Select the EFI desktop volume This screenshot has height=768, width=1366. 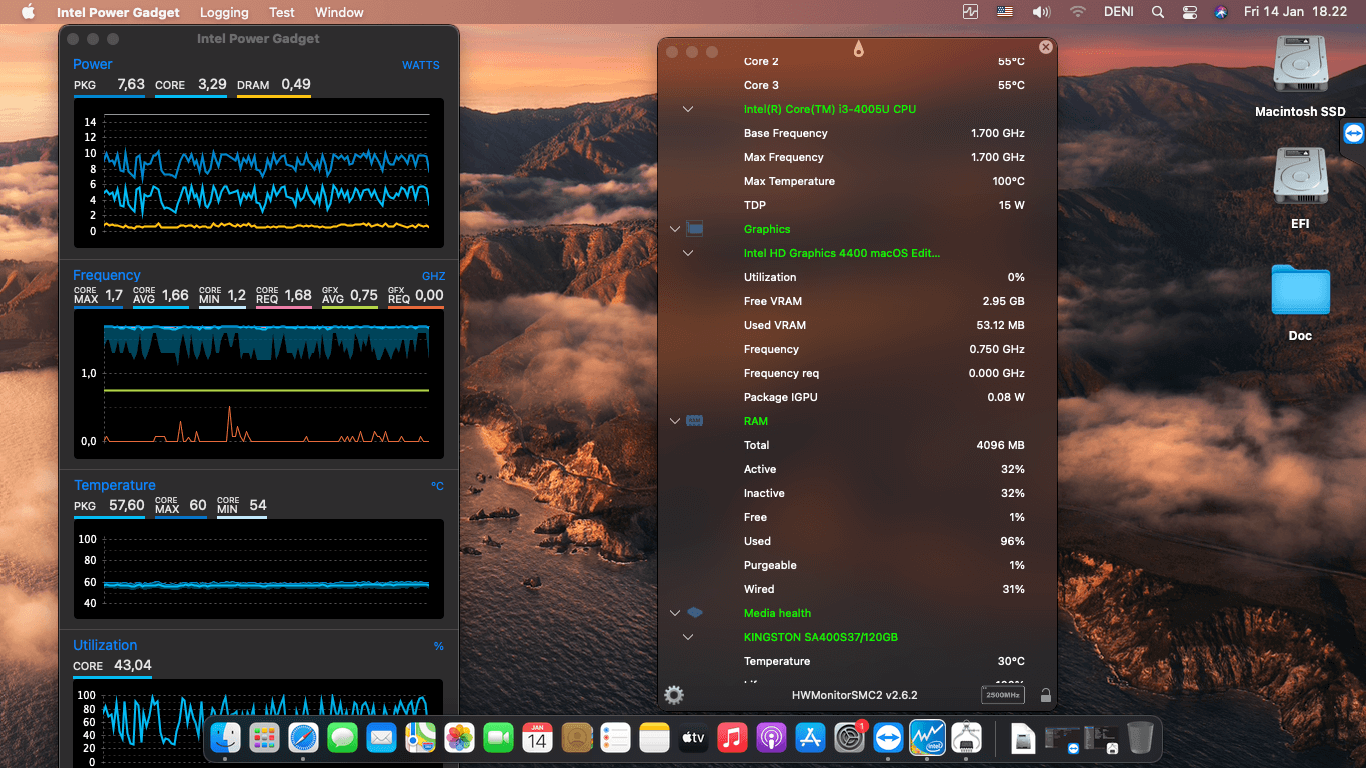1300,187
